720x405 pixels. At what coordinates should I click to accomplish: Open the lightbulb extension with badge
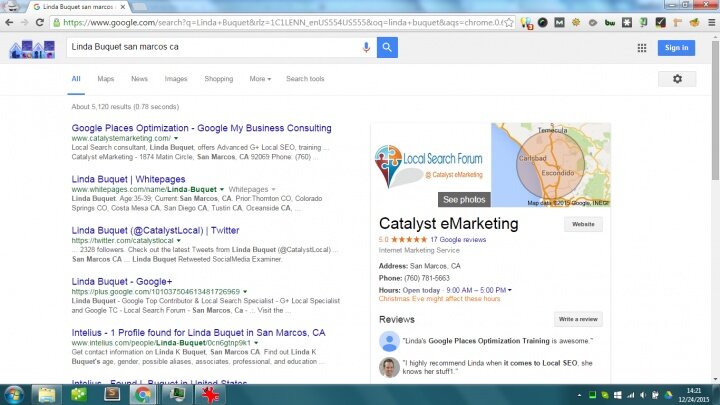coord(526,22)
